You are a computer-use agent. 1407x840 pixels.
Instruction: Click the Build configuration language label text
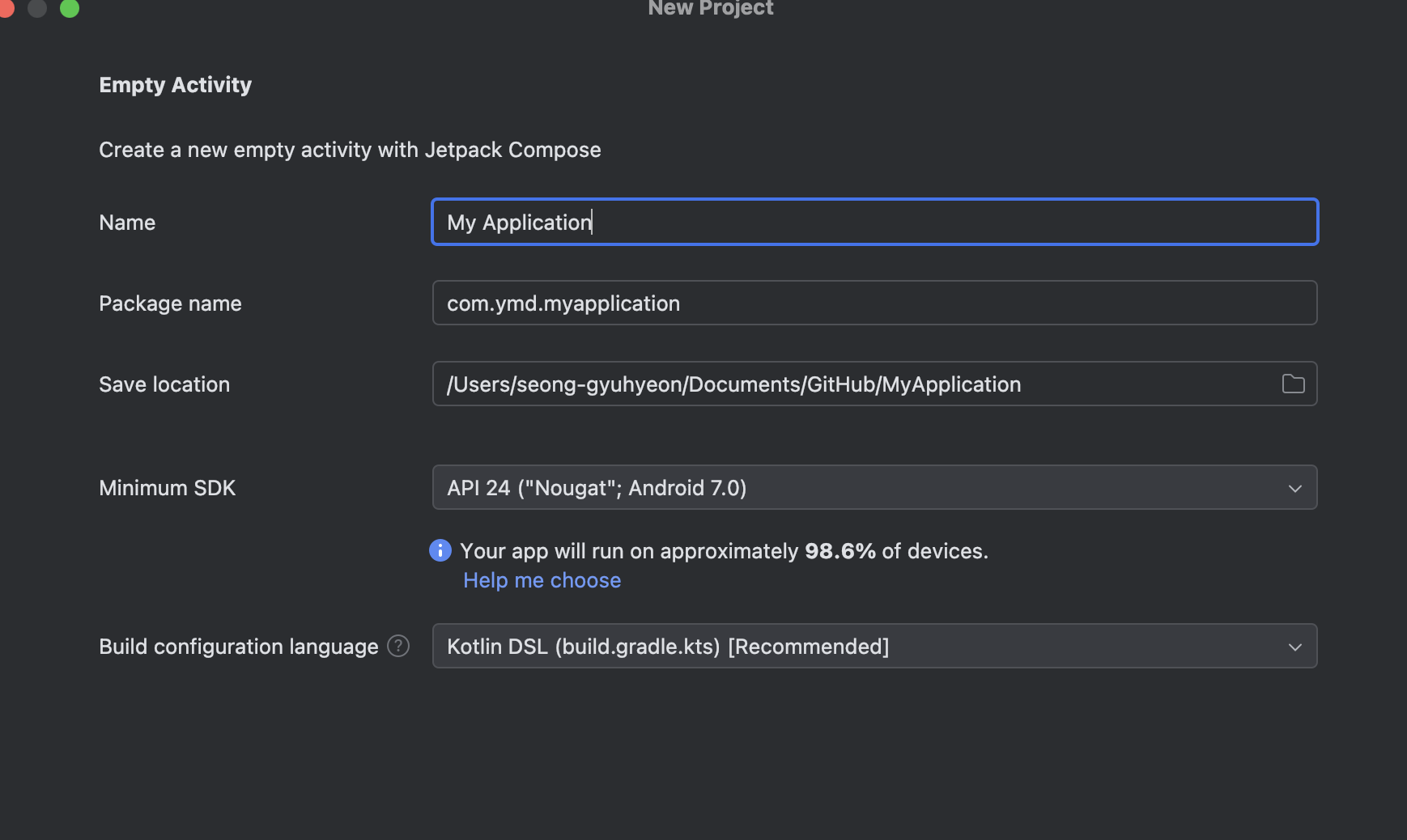(x=238, y=647)
